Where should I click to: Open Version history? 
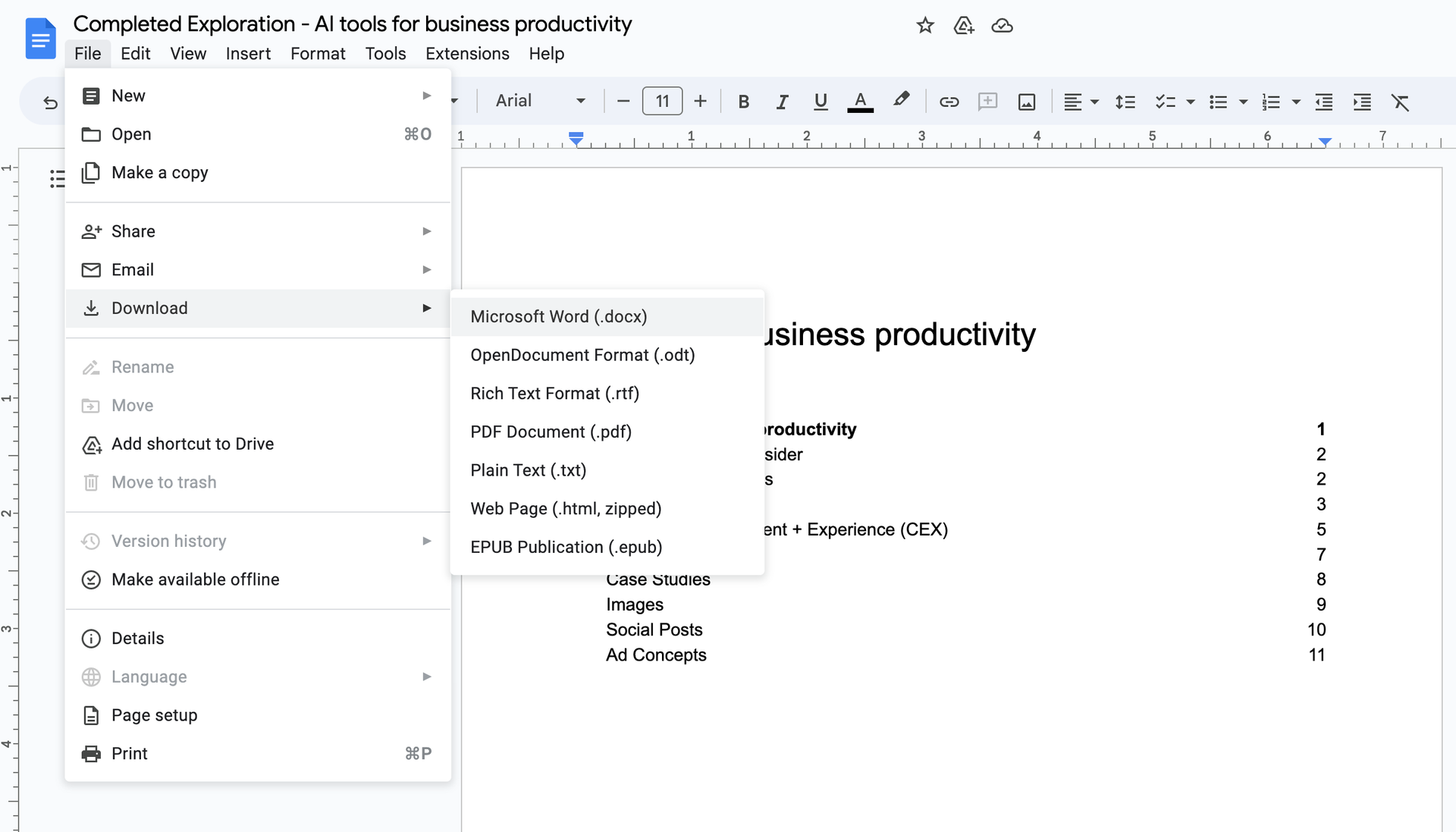tap(168, 540)
